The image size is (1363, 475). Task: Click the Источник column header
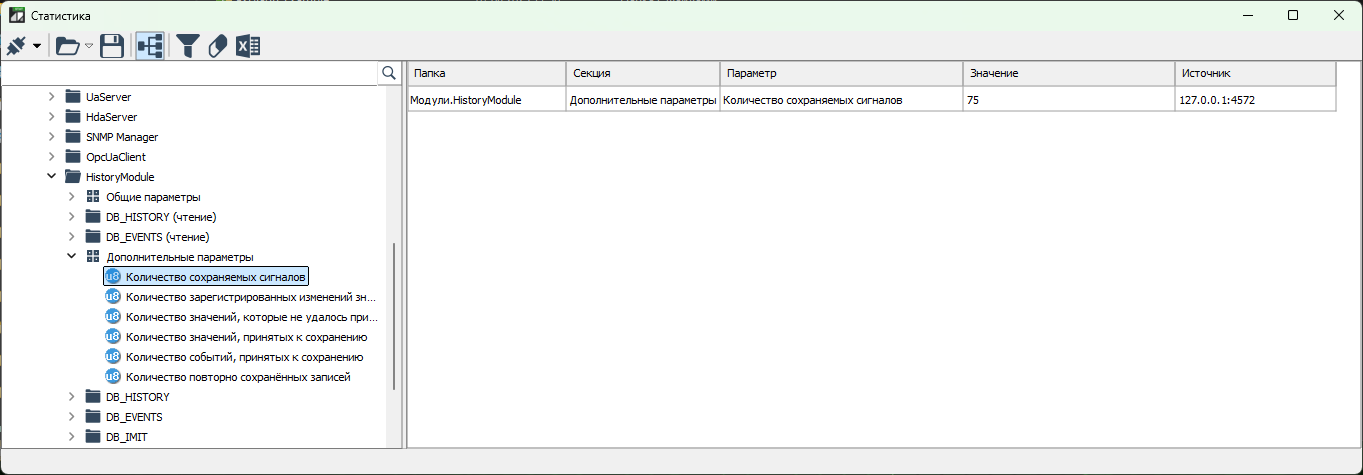1254,74
